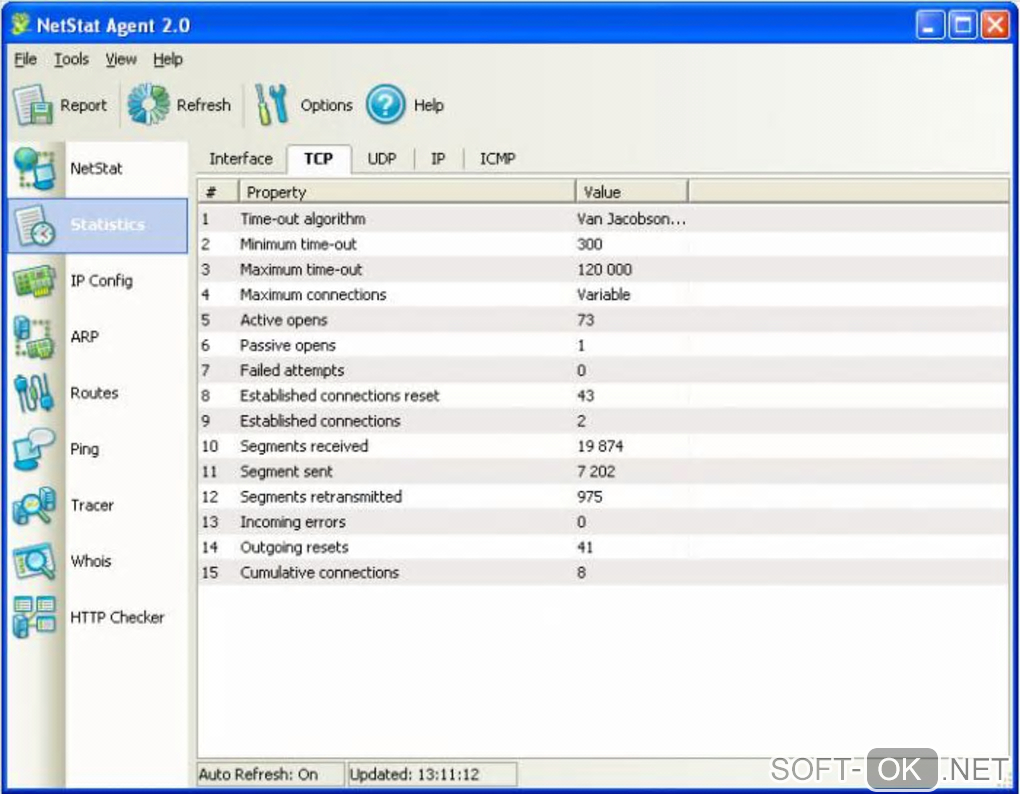
Task: Open the Routes sidebar icon
Action: (x=34, y=393)
